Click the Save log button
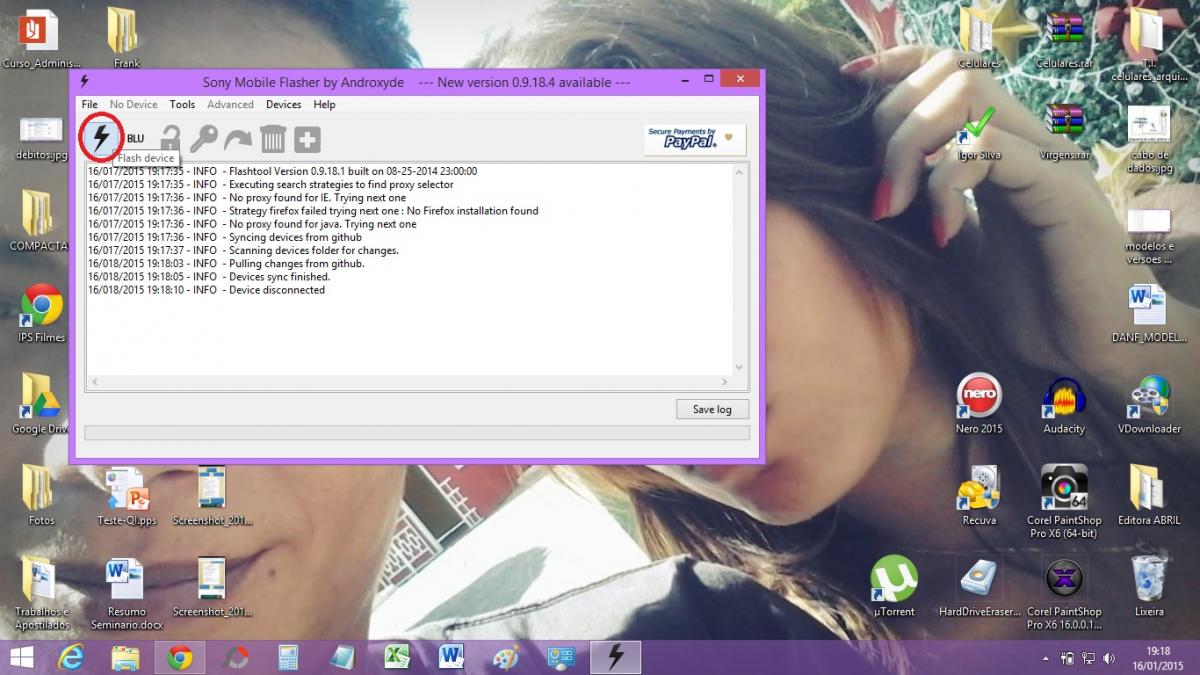This screenshot has width=1200, height=675. [712, 409]
